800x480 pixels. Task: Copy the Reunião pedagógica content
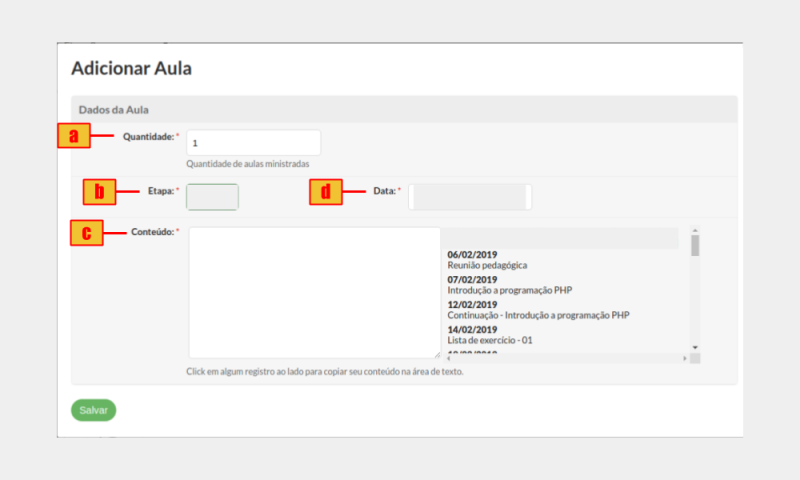pos(487,265)
